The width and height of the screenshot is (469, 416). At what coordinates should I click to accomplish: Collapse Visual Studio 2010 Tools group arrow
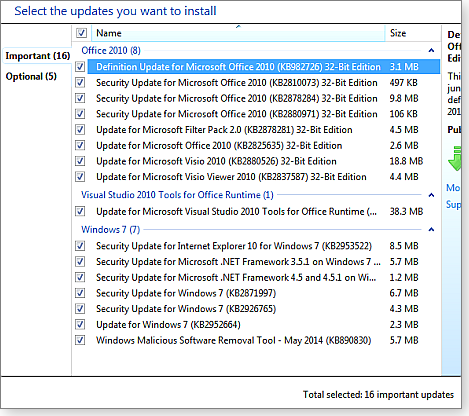(431, 195)
